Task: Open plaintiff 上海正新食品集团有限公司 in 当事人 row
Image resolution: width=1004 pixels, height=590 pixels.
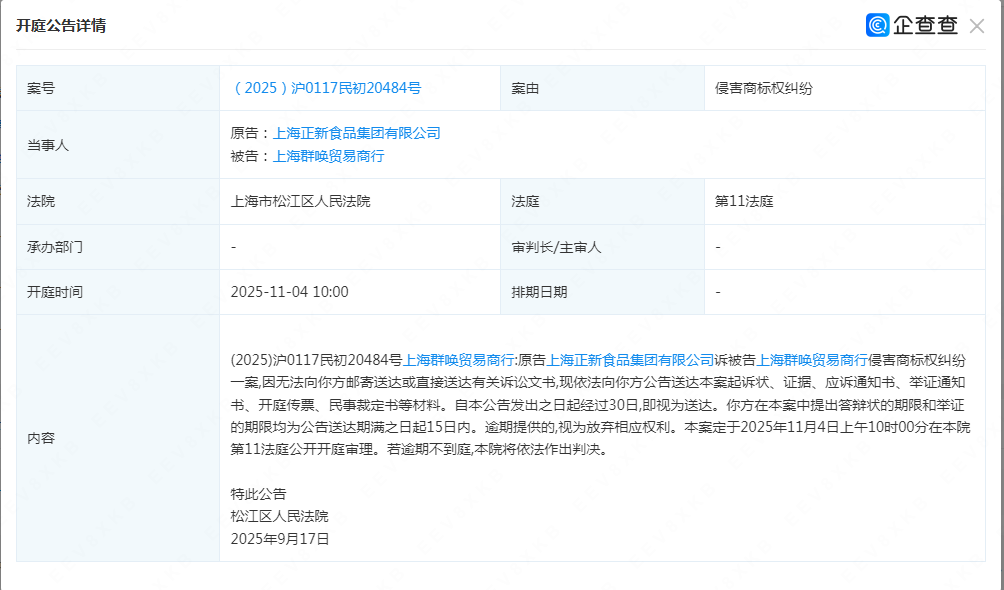Action: 357,133
